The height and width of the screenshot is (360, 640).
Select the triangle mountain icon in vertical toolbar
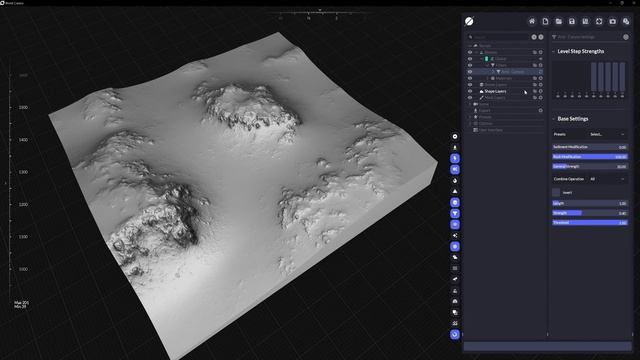pyautogui.click(x=455, y=191)
